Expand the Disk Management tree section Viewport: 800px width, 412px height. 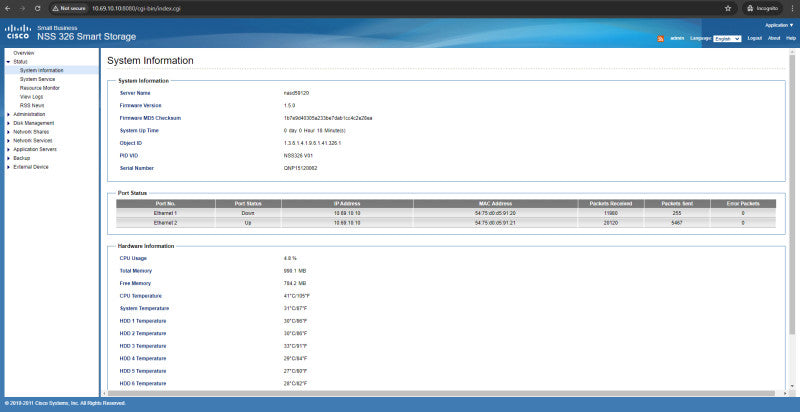(x=8, y=123)
